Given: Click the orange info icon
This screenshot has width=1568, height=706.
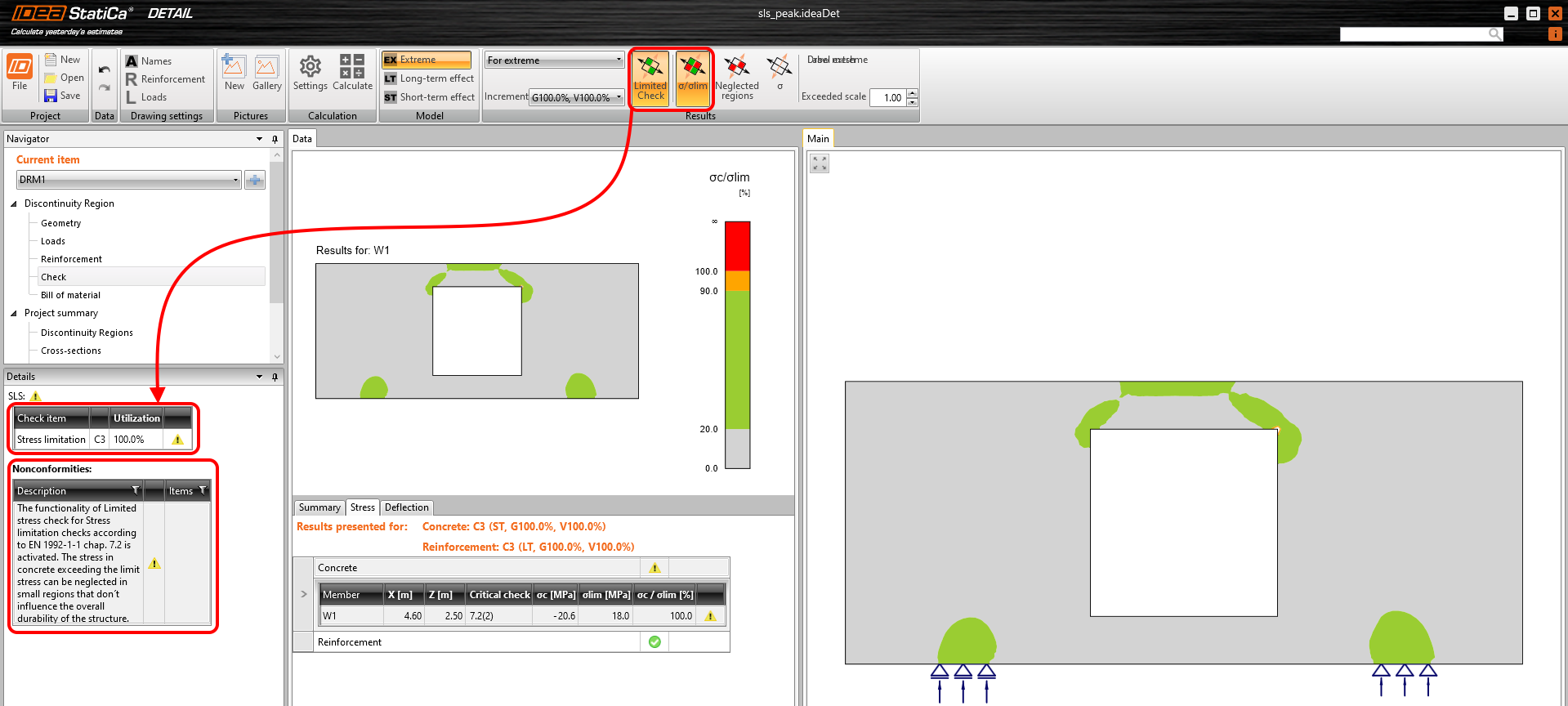Looking at the screenshot, I should [1555, 34].
